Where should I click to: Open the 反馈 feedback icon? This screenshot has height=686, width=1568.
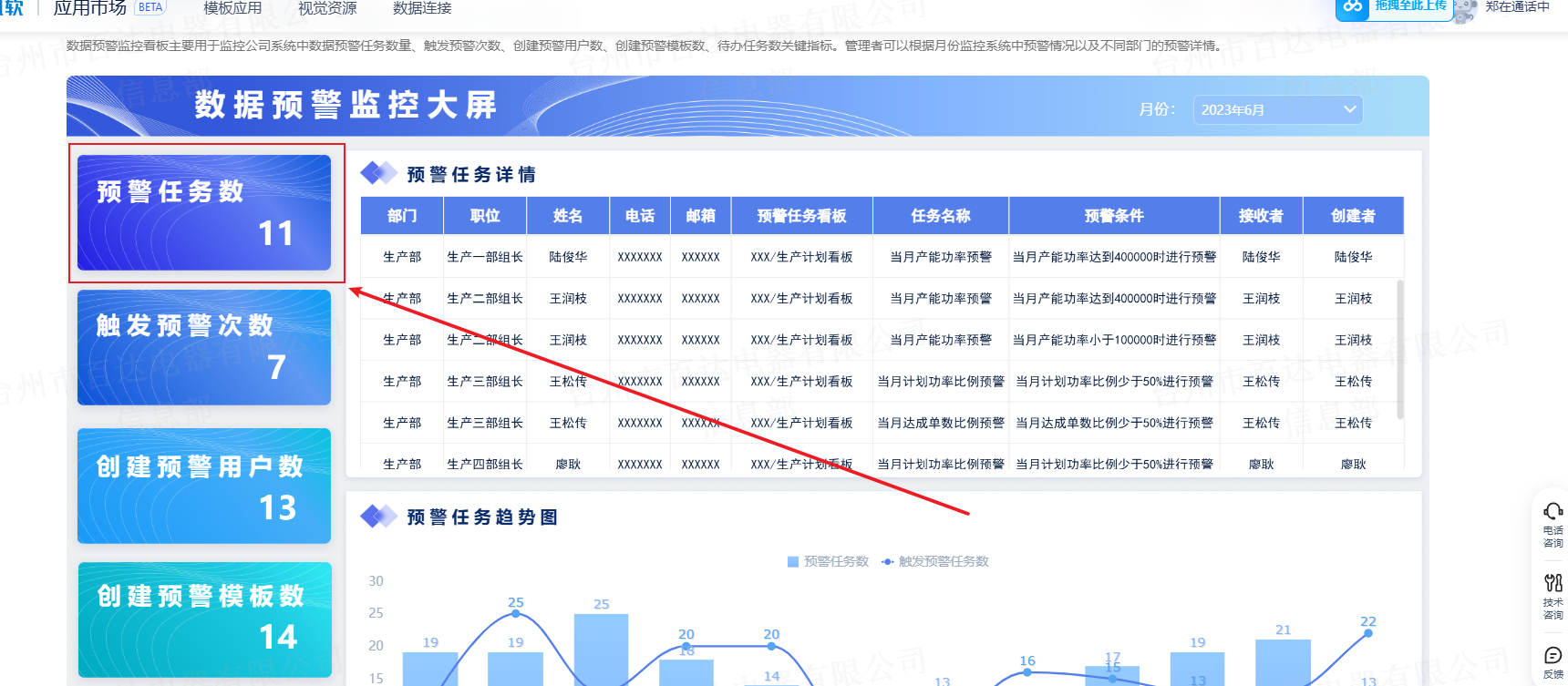click(x=1553, y=662)
